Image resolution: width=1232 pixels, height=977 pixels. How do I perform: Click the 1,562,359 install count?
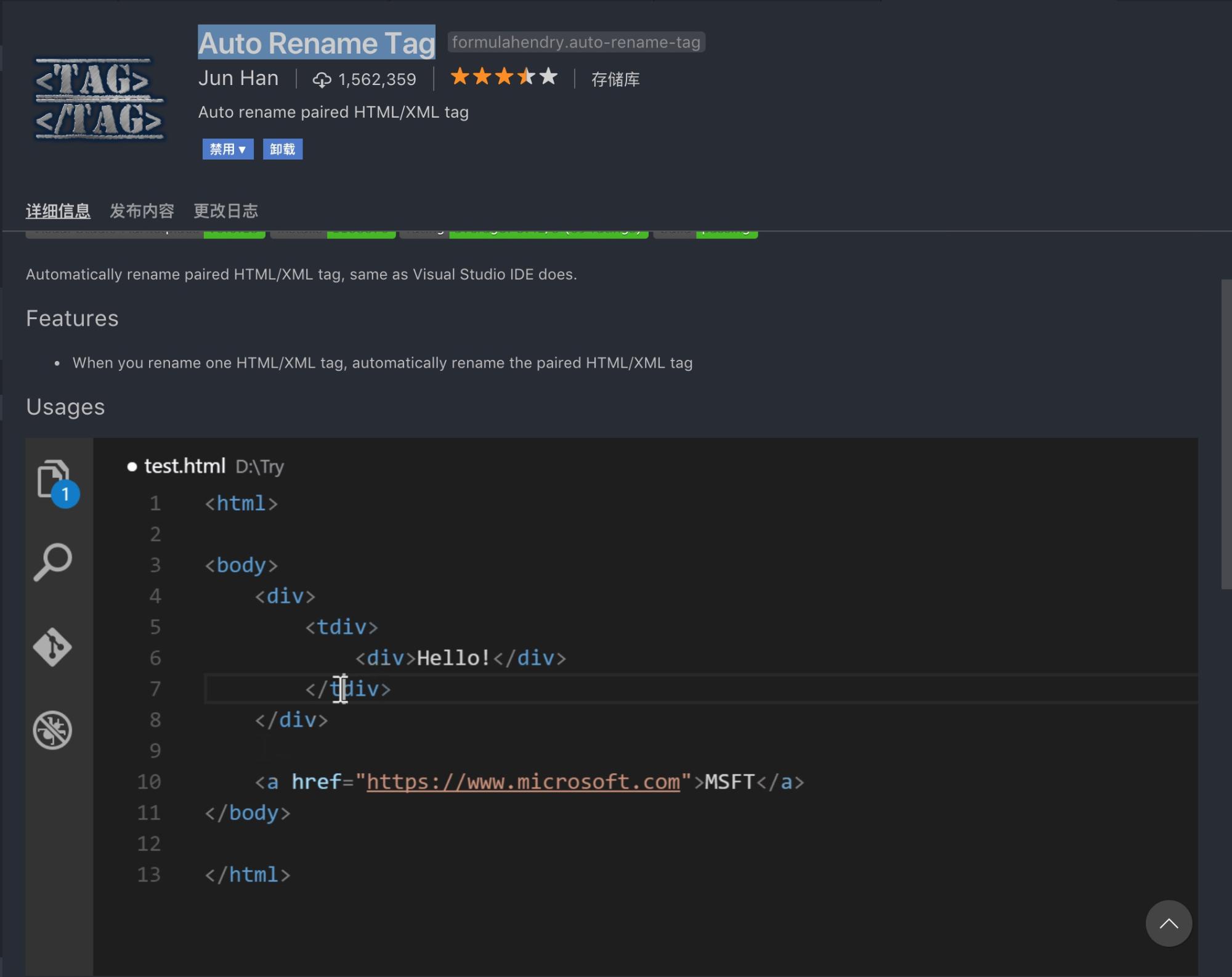(377, 79)
